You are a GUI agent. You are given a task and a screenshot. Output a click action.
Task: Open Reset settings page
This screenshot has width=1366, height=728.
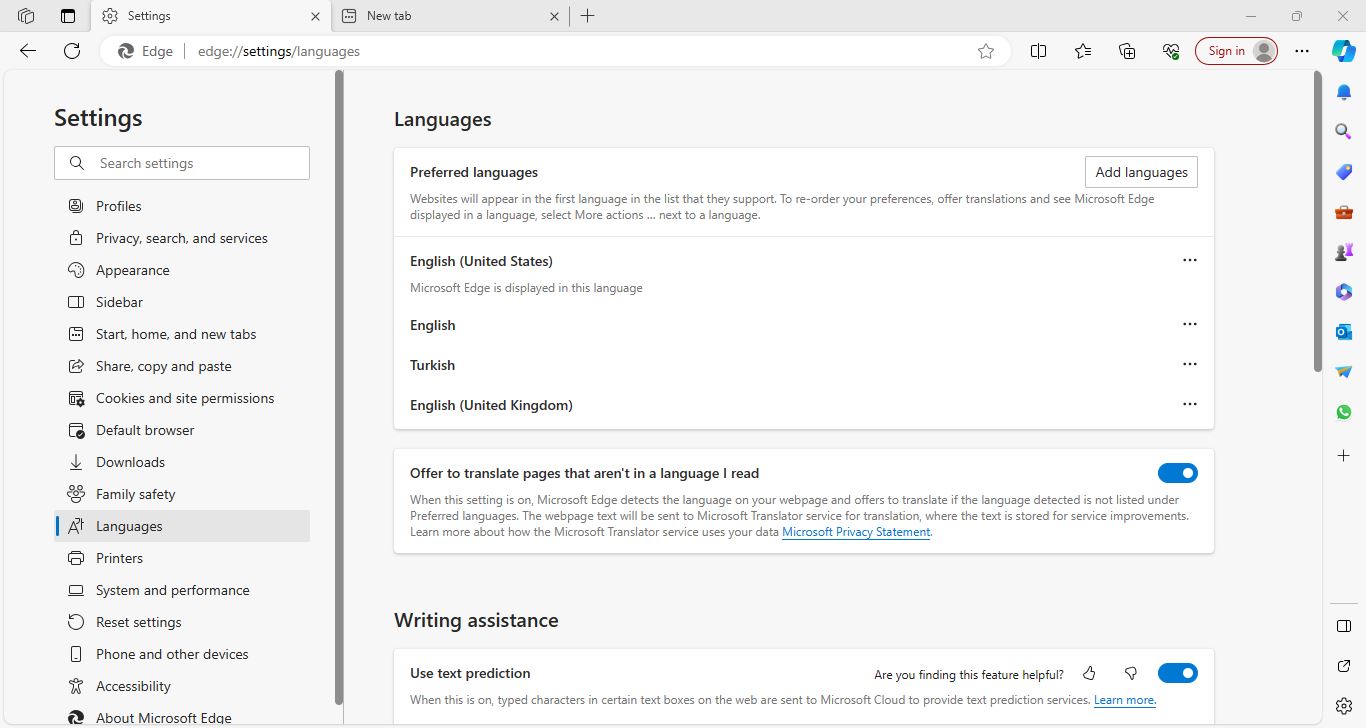pyautogui.click(x=182, y=622)
